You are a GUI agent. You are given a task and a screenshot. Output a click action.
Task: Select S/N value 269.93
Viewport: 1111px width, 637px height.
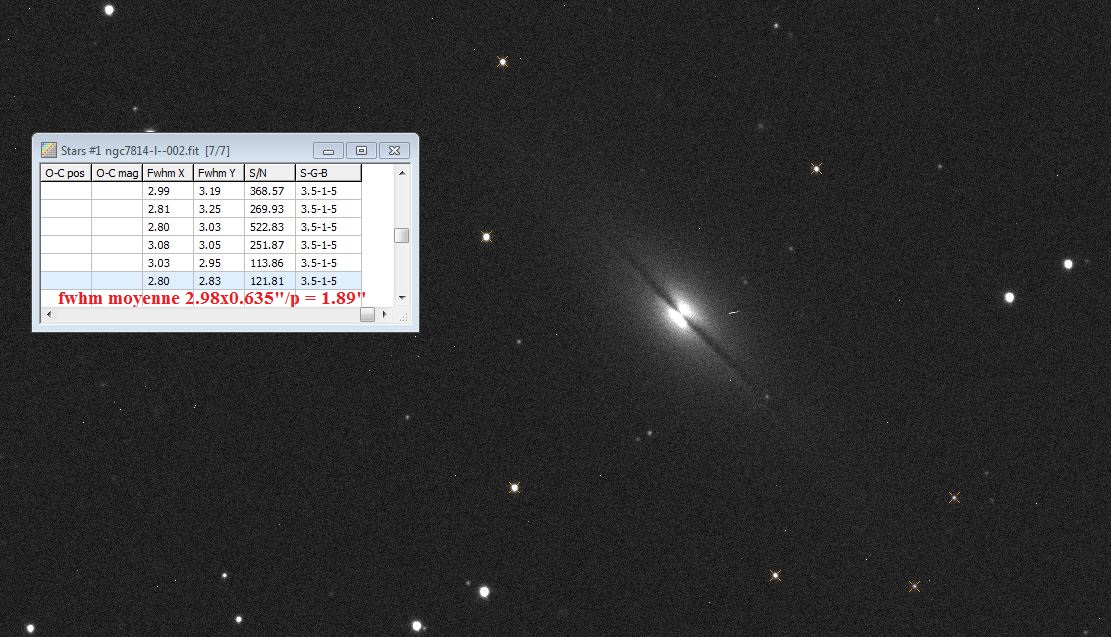tap(270, 209)
